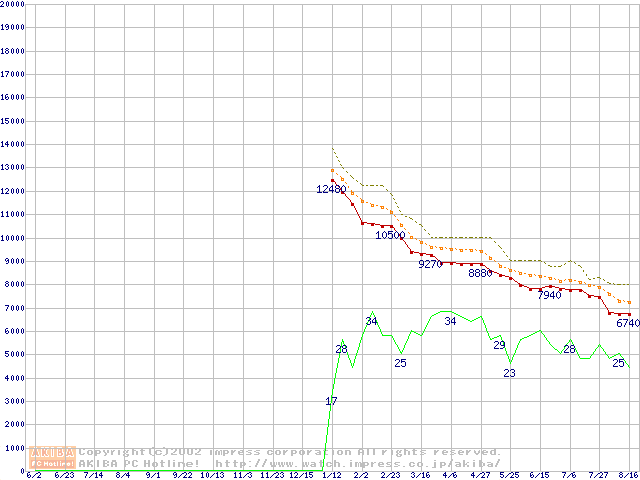
Task: Click the impress corporation copyright text
Action: pyautogui.click(x=290, y=452)
